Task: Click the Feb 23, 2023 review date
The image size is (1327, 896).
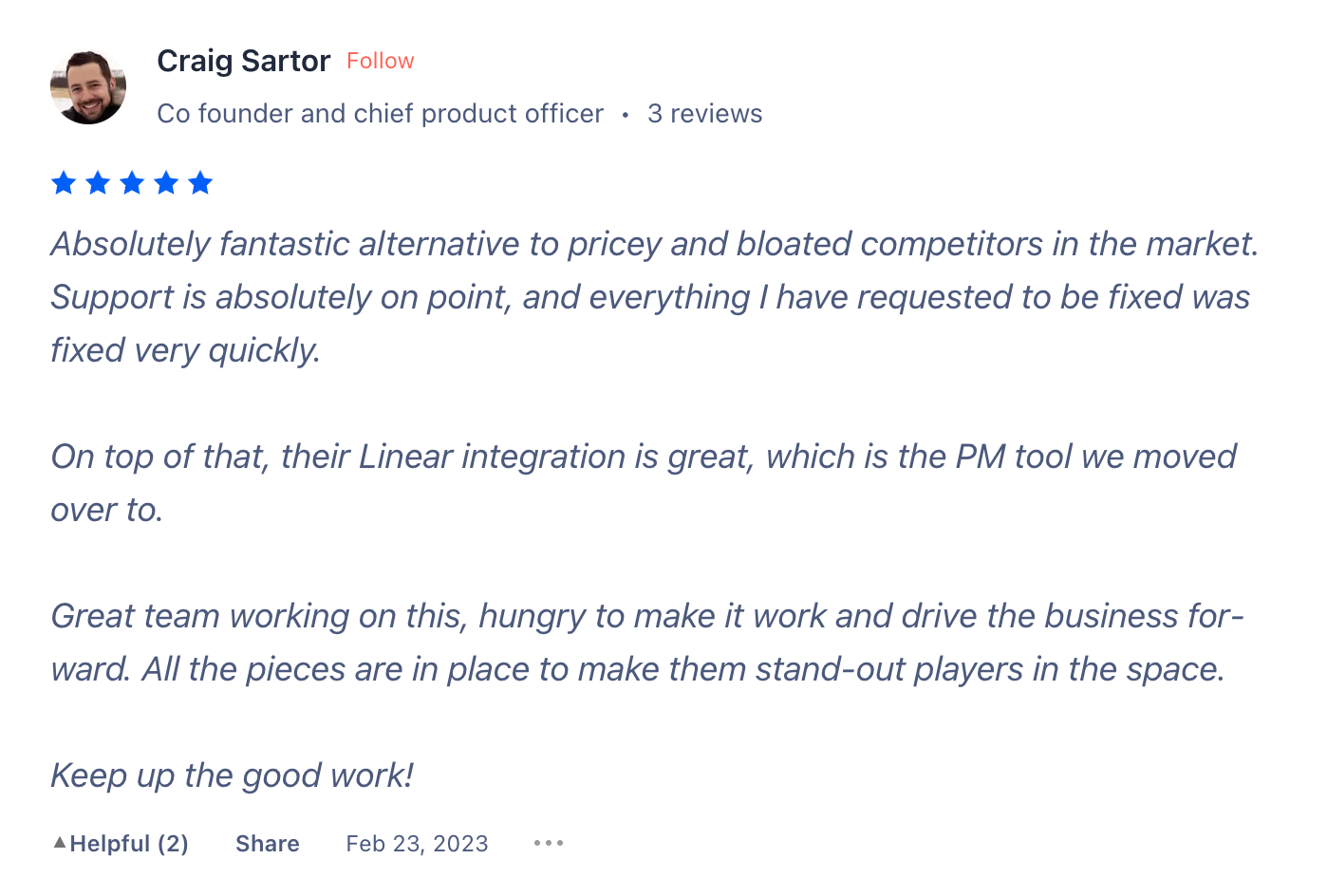Action: [x=417, y=843]
